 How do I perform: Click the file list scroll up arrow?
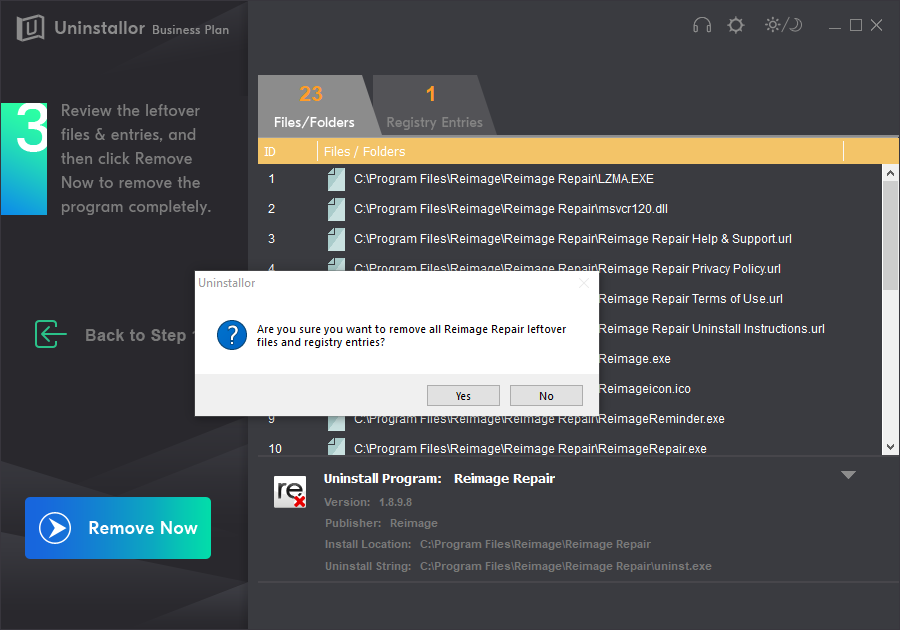click(x=890, y=173)
